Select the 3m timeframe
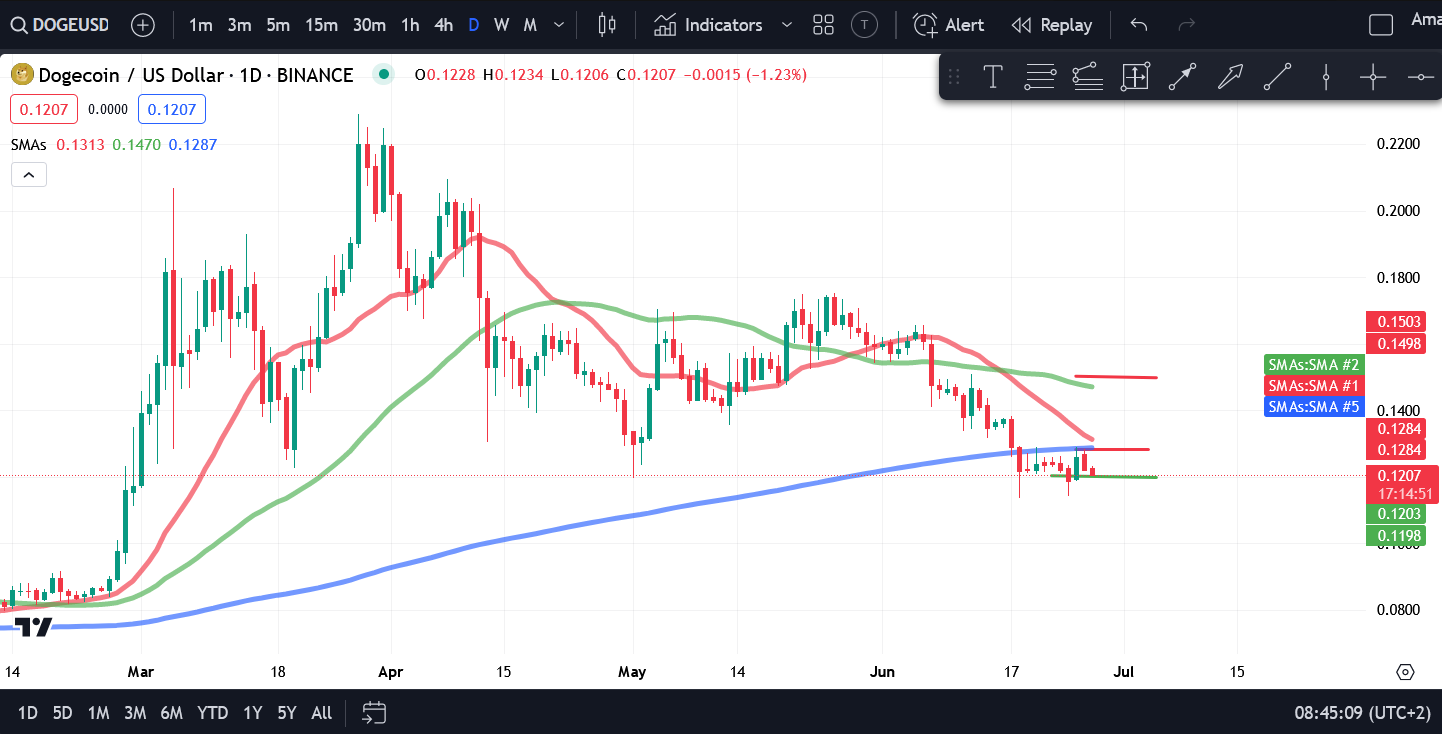Image resolution: width=1442 pixels, height=734 pixels. (239, 25)
